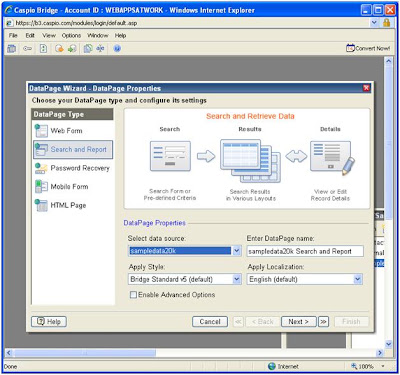This screenshot has width=400, height=375.
Task: Click the horizontal scrollbar left arrow
Action: [x=9, y=353]
